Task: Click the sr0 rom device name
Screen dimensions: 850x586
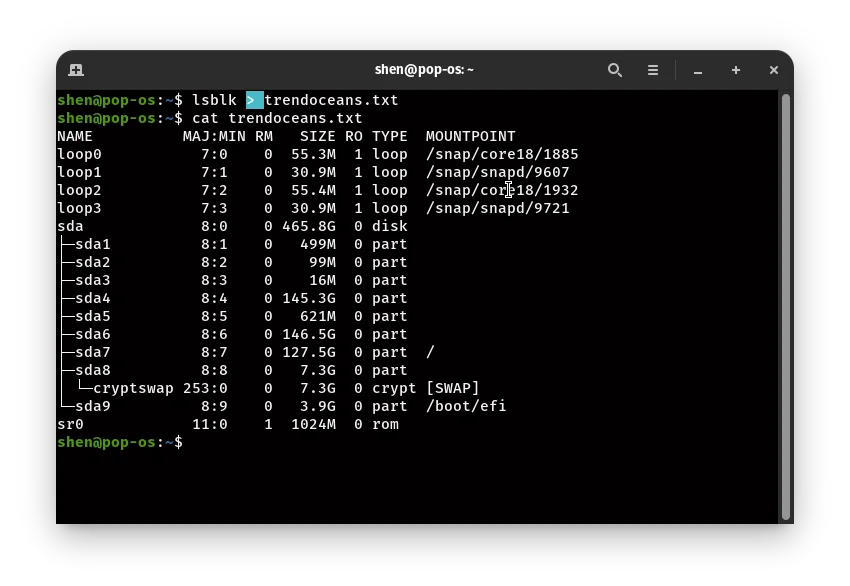Action: click(x=70, y=424)
